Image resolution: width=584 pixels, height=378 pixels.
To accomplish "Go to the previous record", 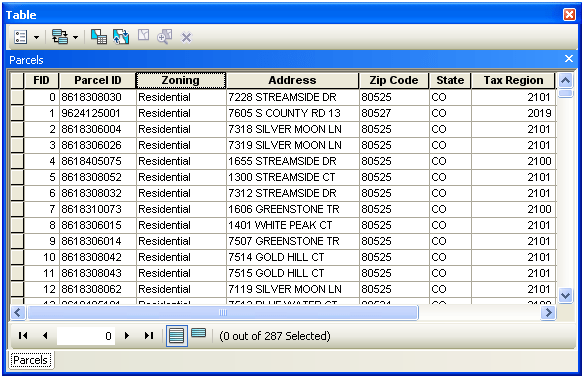I will 45,336.
